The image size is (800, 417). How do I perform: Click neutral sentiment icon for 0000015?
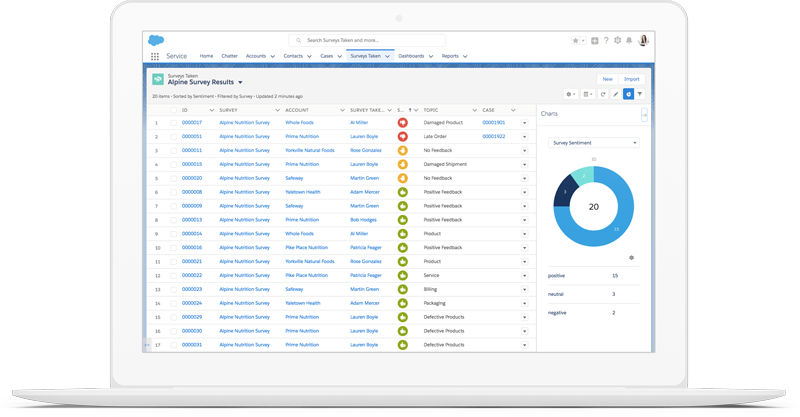coord(403,164)
